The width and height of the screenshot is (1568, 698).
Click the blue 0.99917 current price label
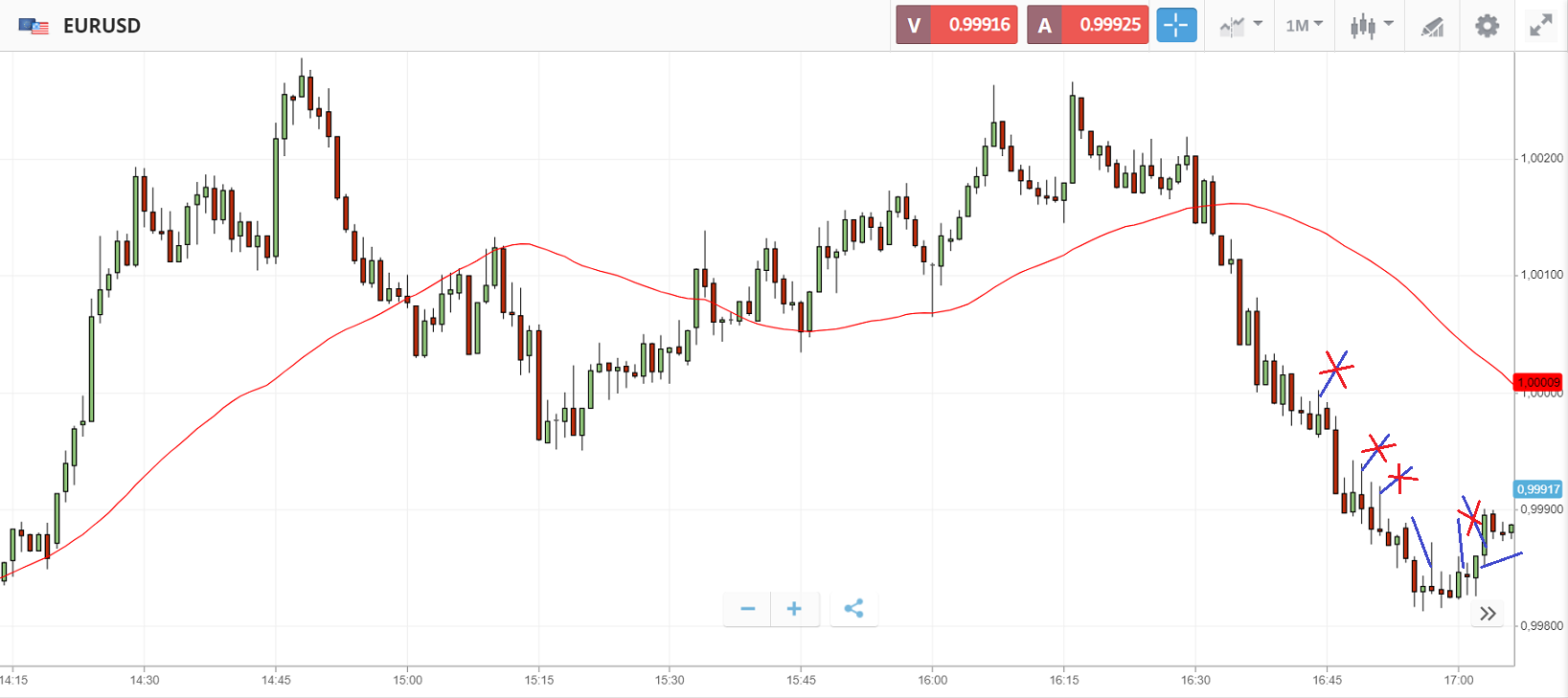point(1537,489)
